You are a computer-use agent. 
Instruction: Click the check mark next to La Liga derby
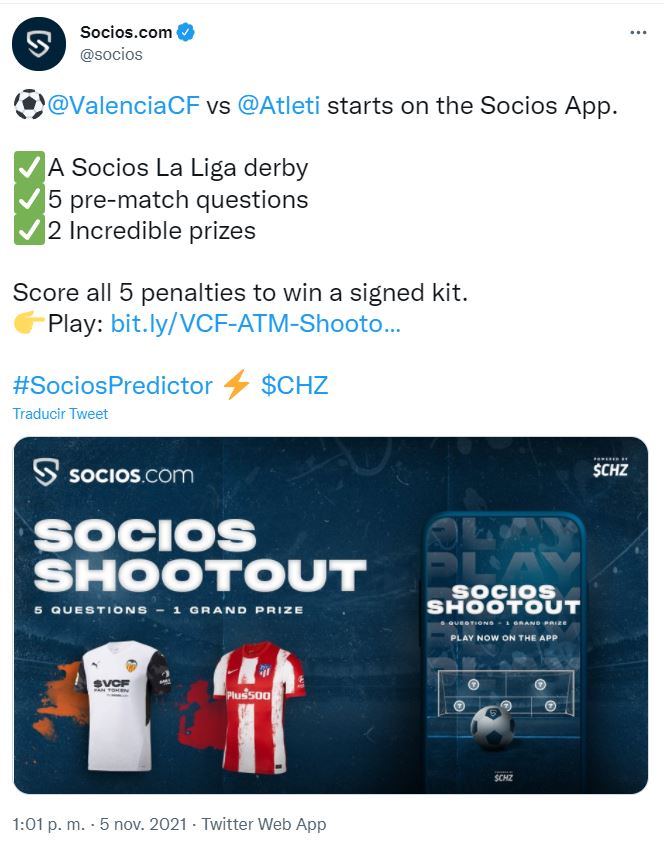[x=29, y=168]
